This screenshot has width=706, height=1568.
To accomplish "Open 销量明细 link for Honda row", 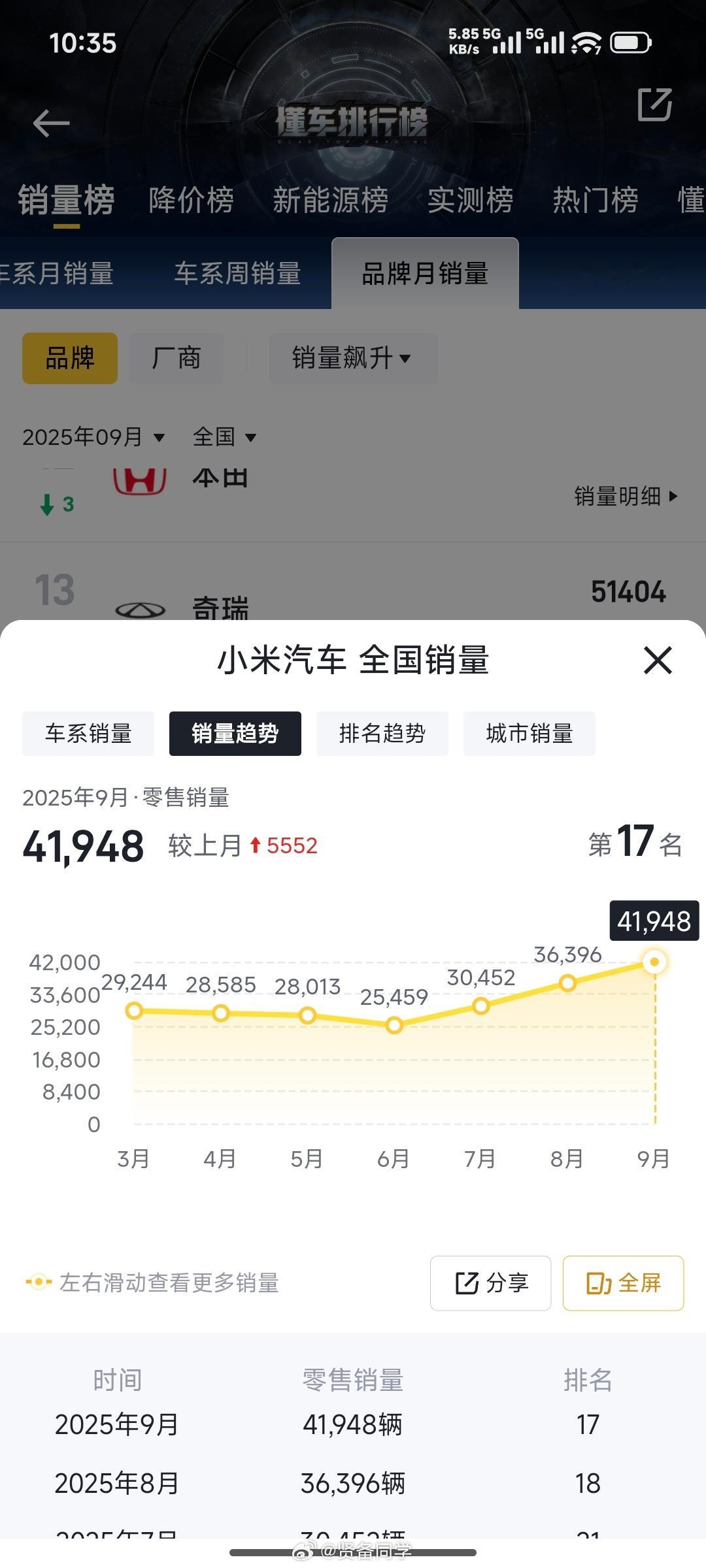I will coord(626,497).
